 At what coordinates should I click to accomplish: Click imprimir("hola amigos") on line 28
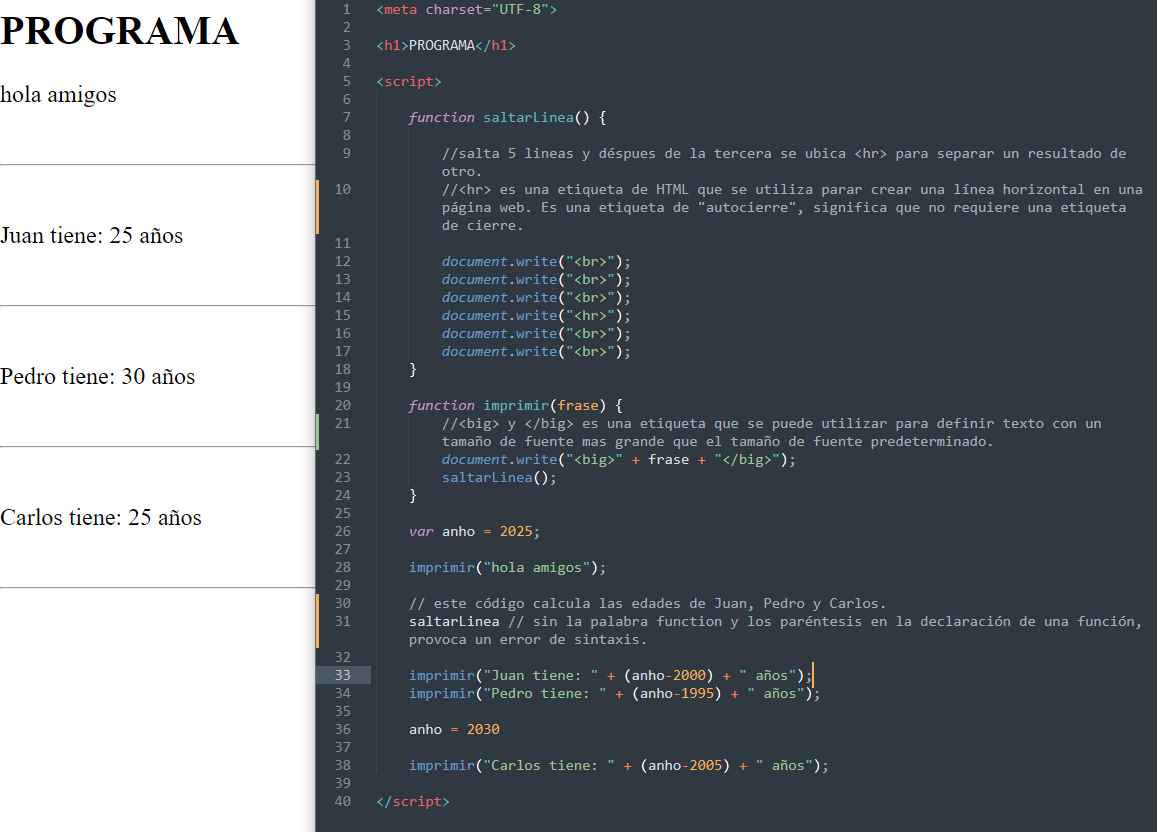click(507, 568)
